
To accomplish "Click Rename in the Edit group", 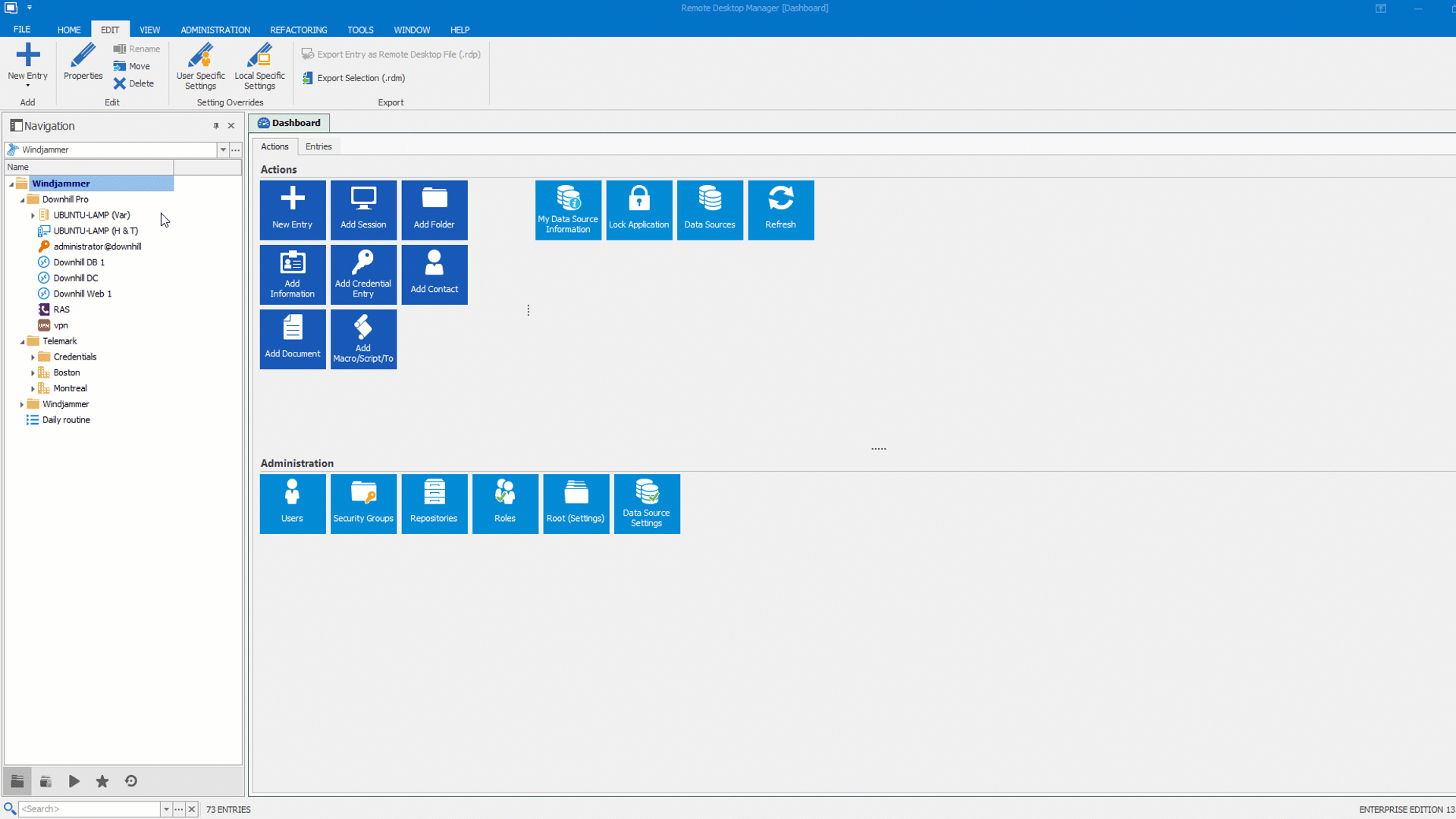I will pos(136,49).
